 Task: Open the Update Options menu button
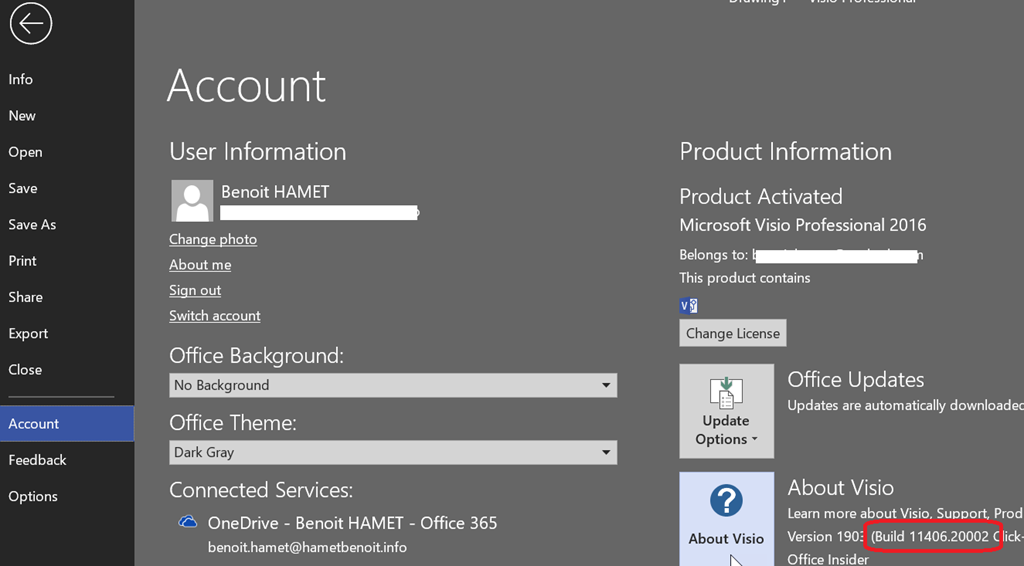click(x=726, y=411)
